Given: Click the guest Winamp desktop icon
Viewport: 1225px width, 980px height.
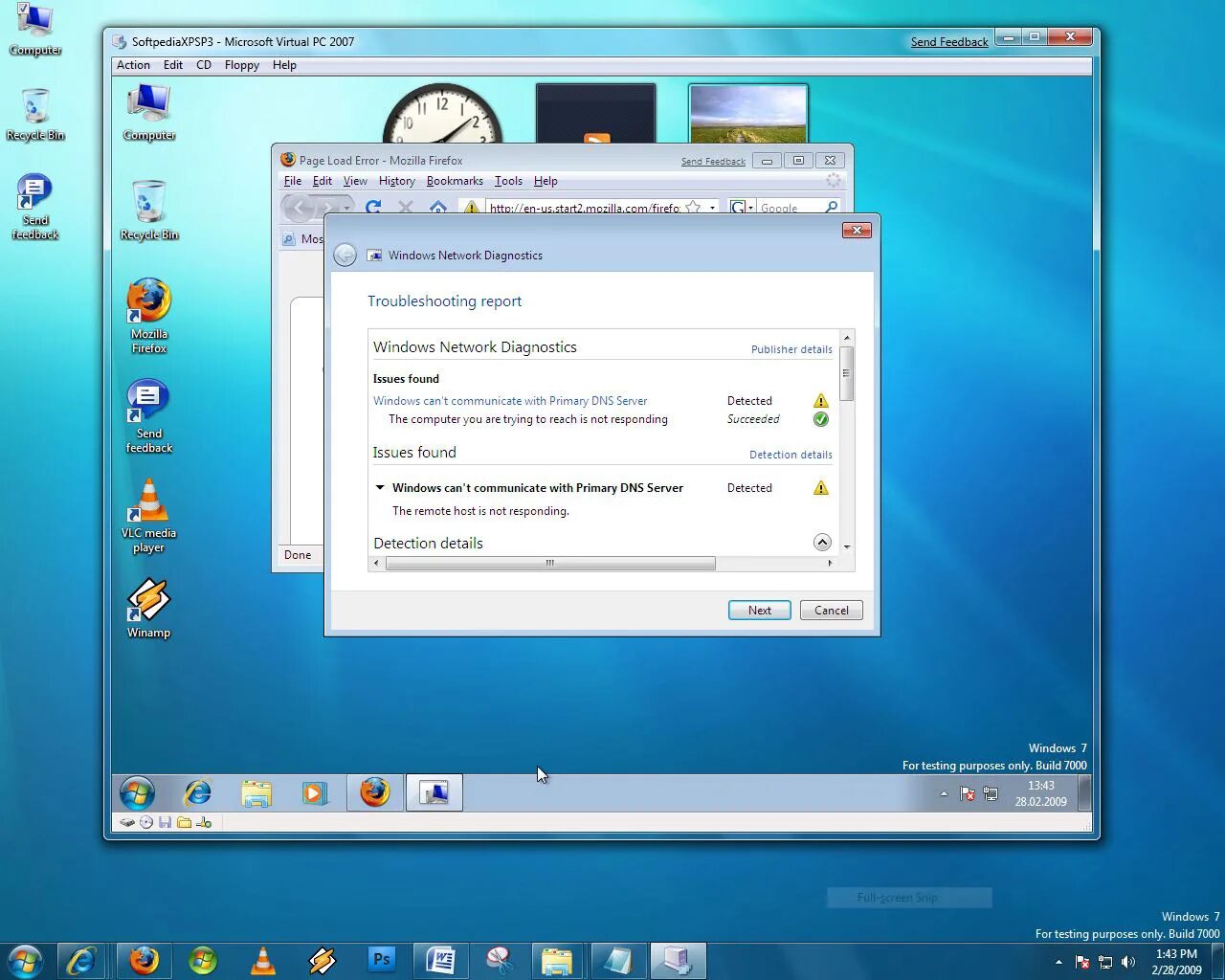Looking at the screenshot, I should [x=149, y=608].
